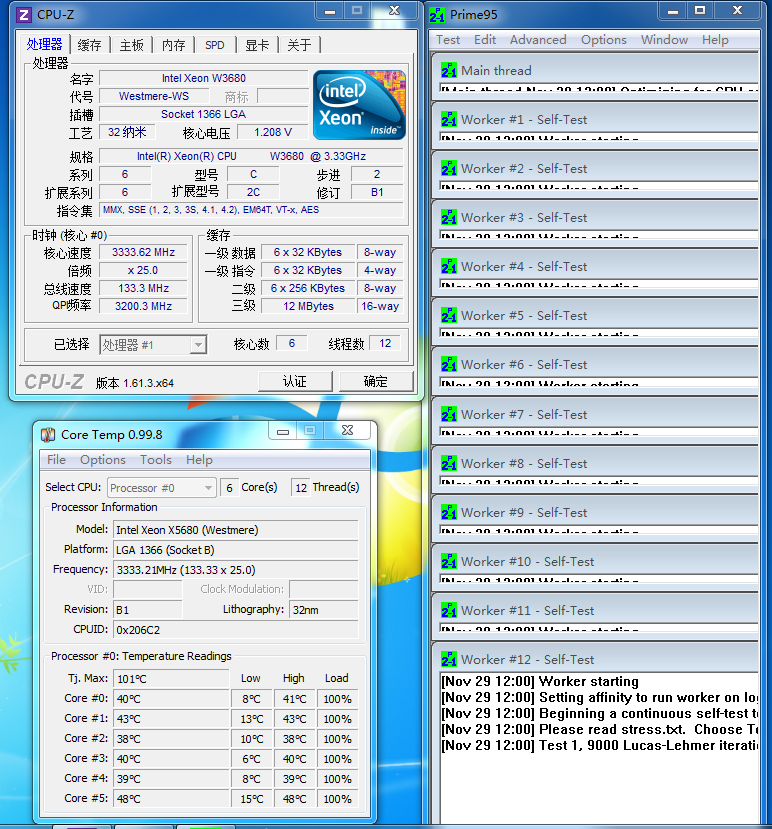Switch to the SPD tab in CPU-Z
This screenshot has height=829, width=772.
coord(215,45)
